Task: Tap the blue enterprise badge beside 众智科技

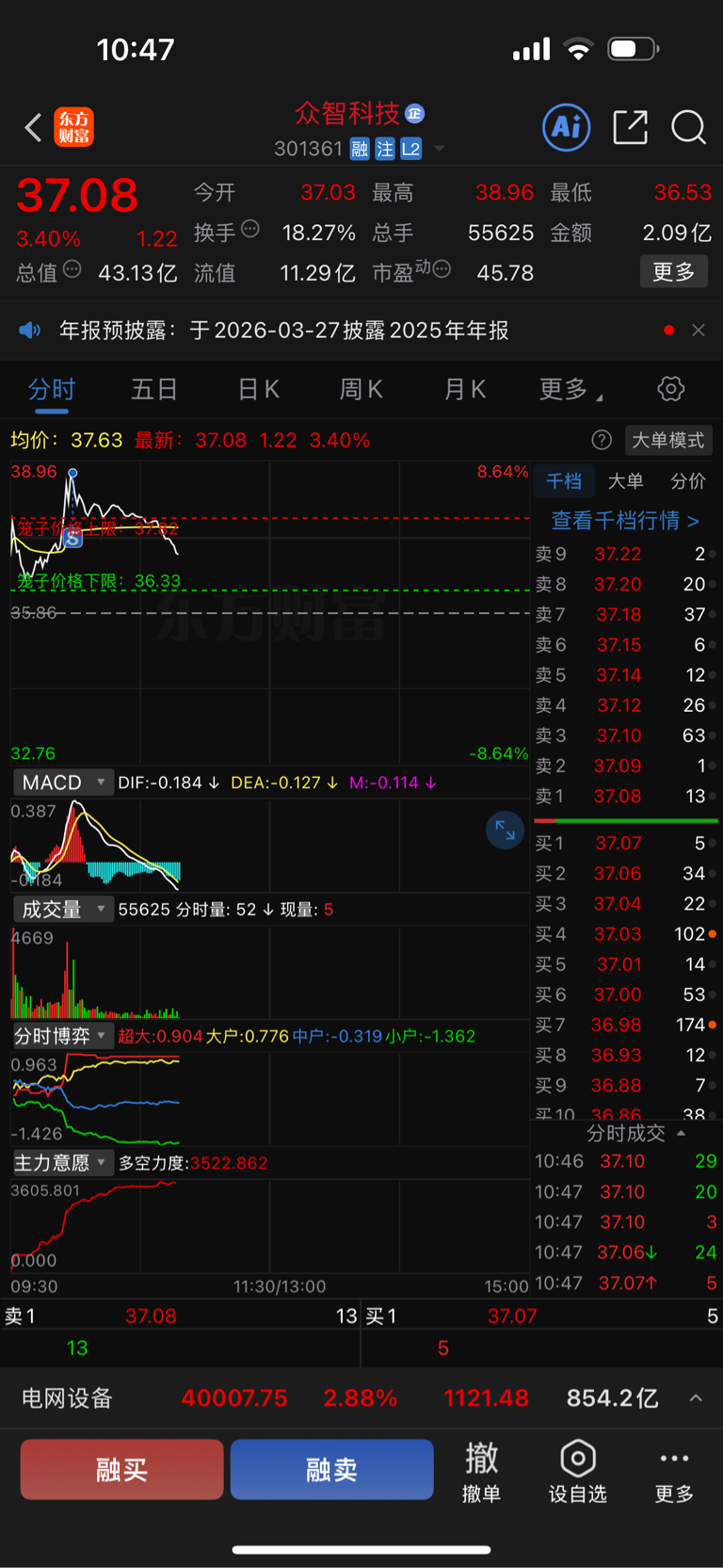Action: click(x=415, y=114)
